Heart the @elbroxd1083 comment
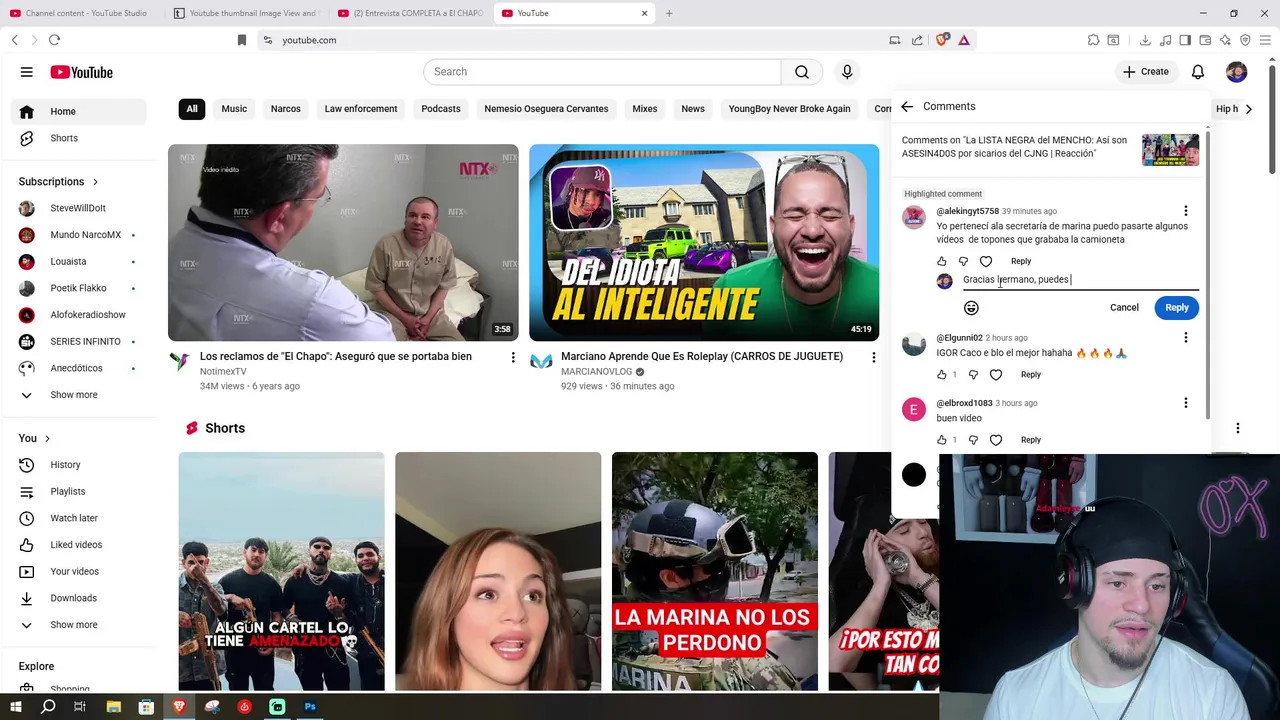The width and height of the screenshot is (1280, 720). pos(996,440)
